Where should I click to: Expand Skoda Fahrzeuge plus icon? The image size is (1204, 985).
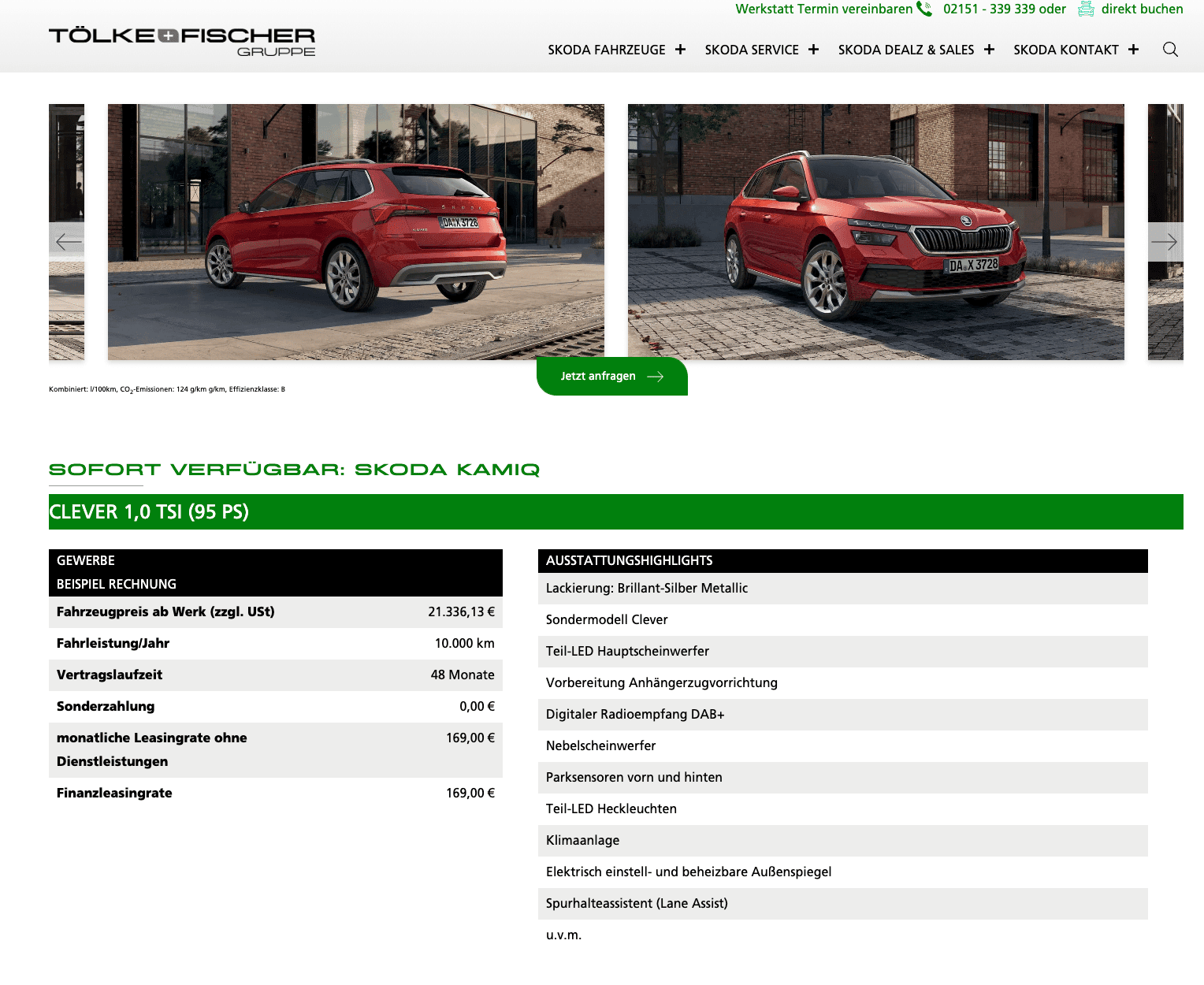680,50
